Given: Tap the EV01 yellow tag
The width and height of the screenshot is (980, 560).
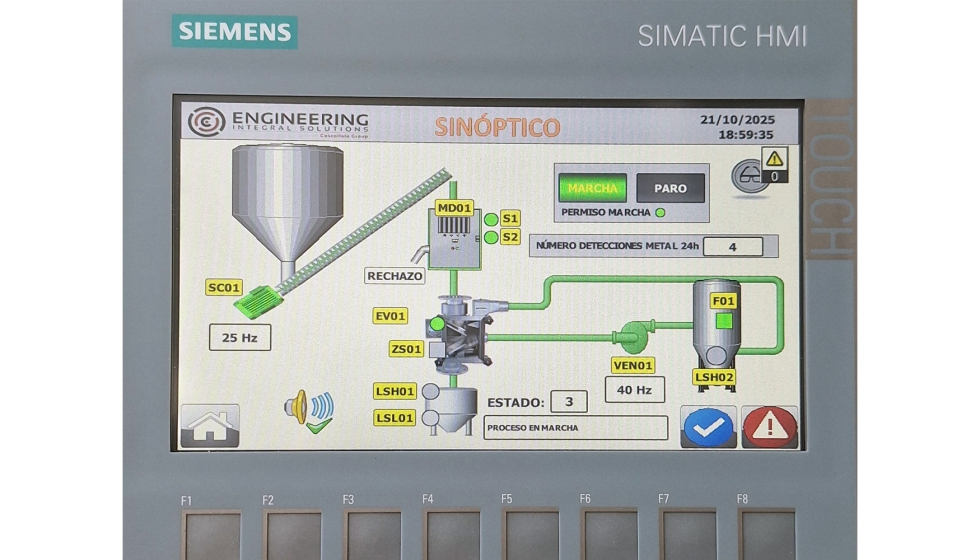Looking at the screenshot, I should click(390, 316).
